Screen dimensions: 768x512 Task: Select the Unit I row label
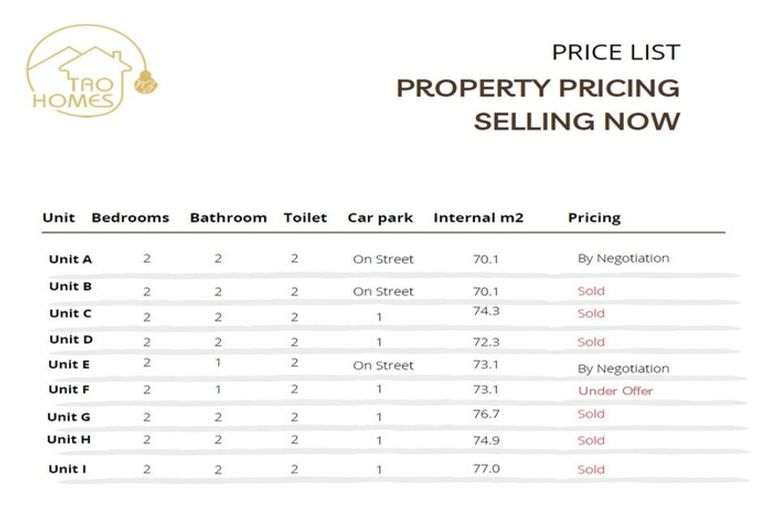(x=66, y=469)
